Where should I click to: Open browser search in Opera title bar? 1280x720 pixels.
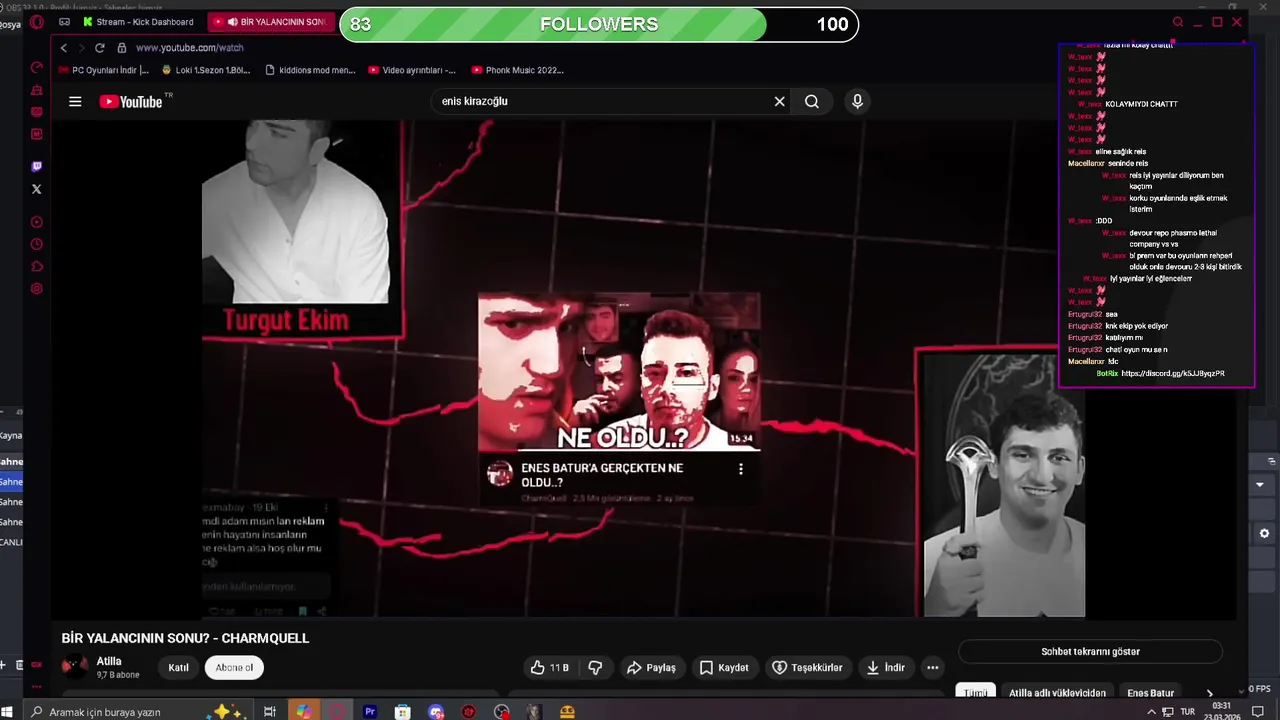1177,22
